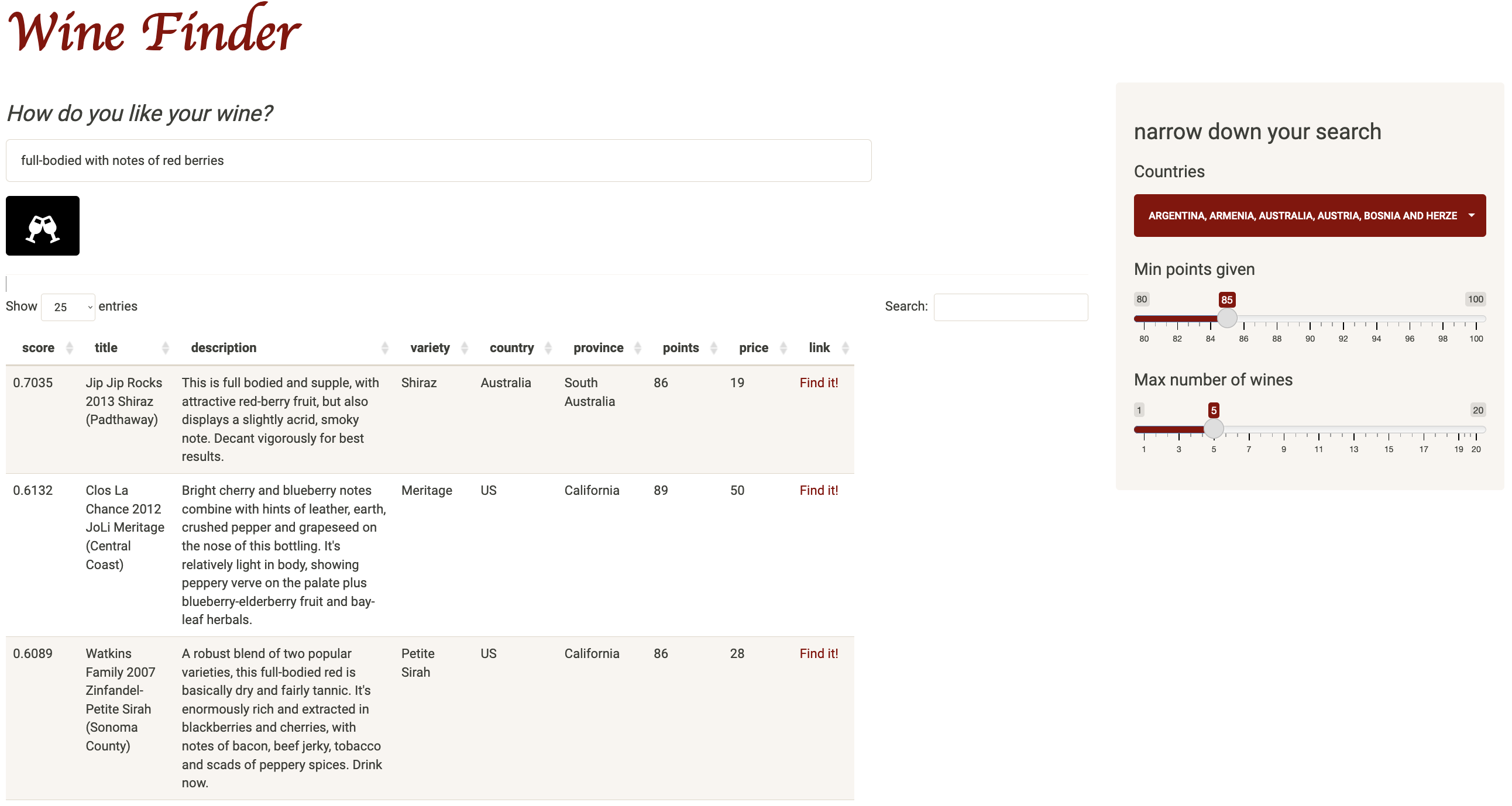Click the 'Min points given' label
Image resolution: width=1512 pixels, height=806 pixels.
(1194, 269)
